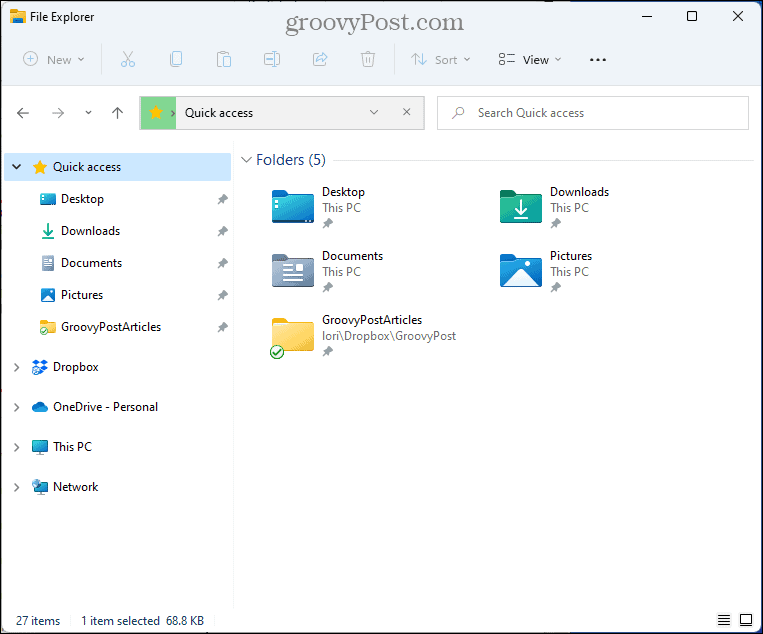Select Pictures in the navigation pane
This screenshot has height=634, width=763.
click(82, 295)
